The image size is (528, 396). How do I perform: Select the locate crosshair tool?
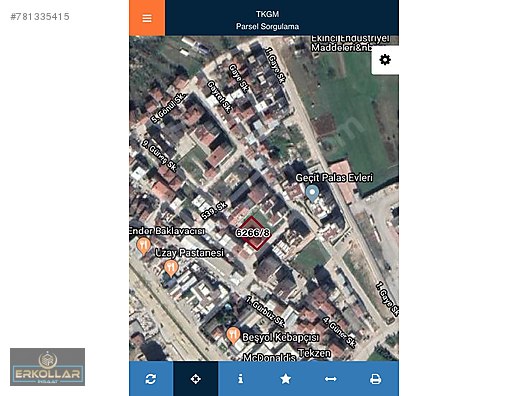[195, 379]
